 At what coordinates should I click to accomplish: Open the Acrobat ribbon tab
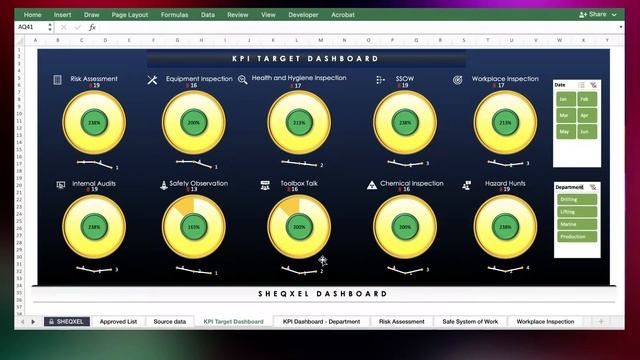click(x=343, y=15)
